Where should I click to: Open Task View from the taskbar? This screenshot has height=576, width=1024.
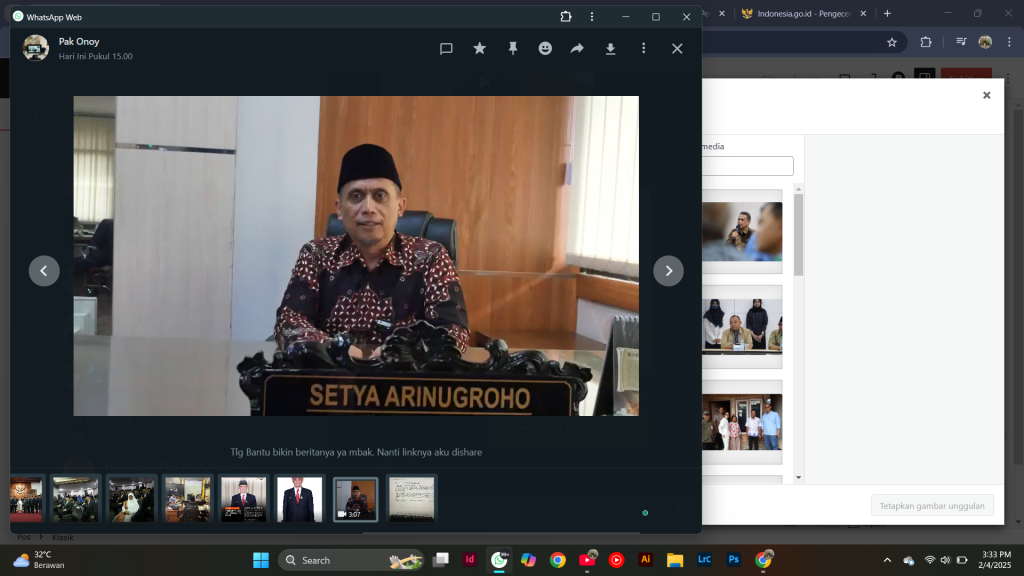[x=441, y=560]
